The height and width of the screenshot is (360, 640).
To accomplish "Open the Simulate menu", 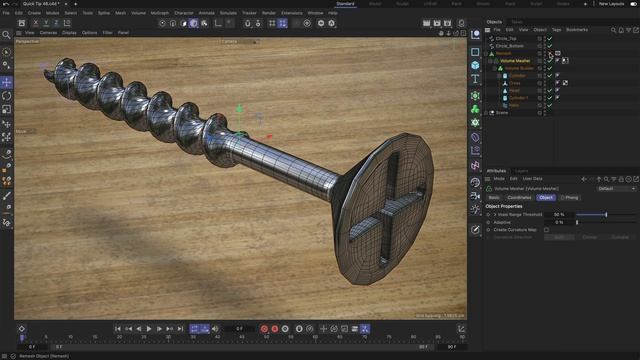I will click(228, 13).
